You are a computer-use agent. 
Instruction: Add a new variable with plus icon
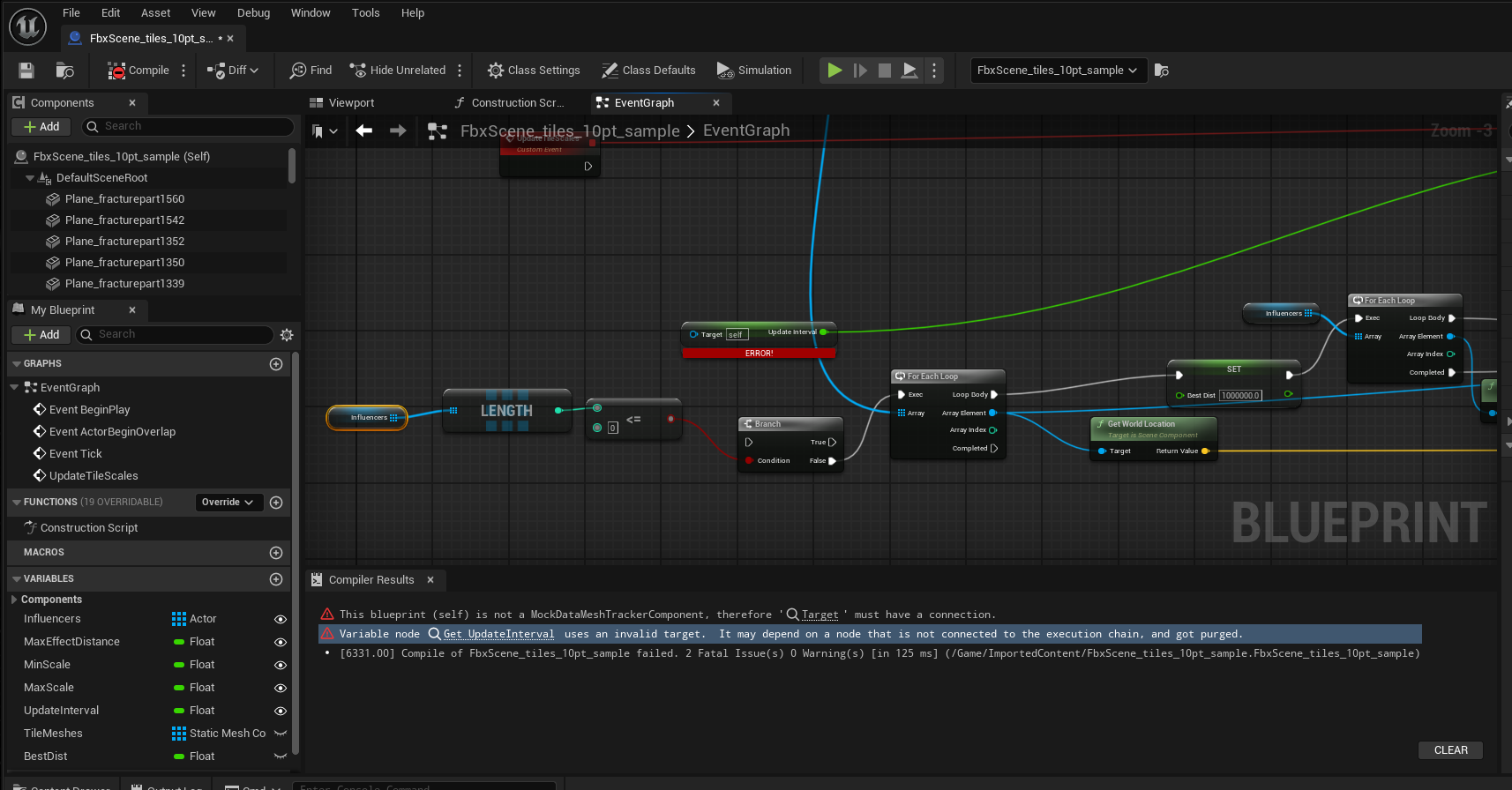click(x=276, y=579)
